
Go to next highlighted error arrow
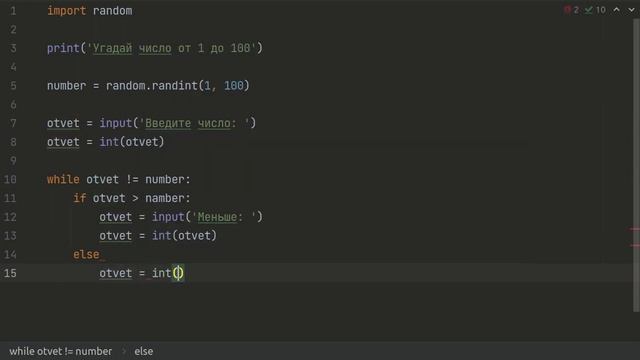coord(631,10)
